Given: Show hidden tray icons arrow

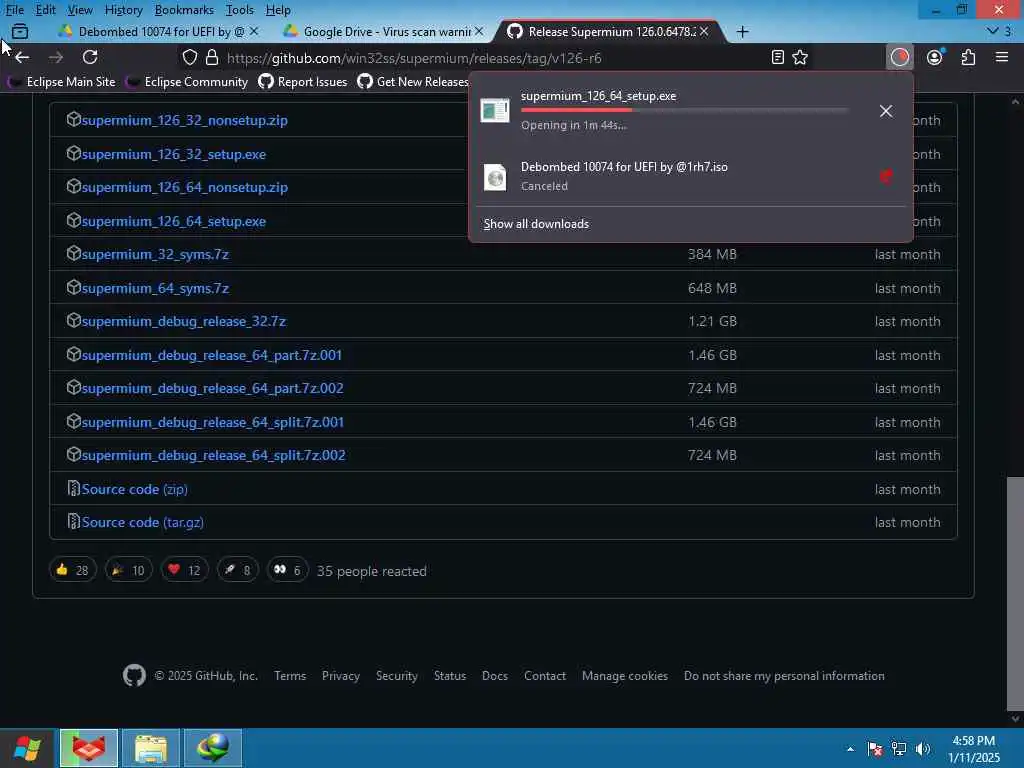Looking at the screenshot, I should point(850,749).
